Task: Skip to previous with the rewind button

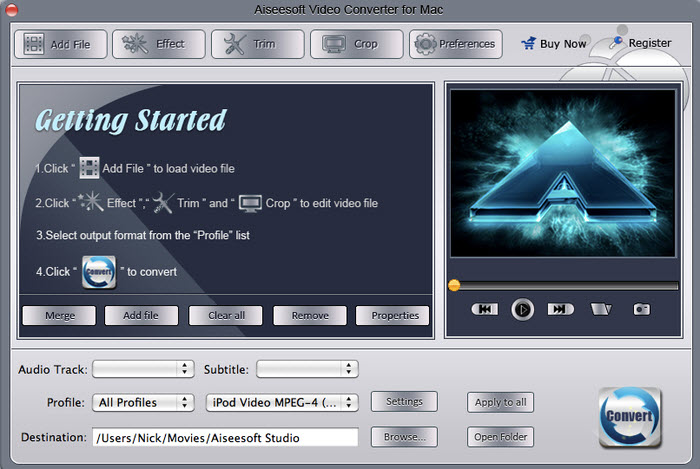Action: [x=484, y=309]
